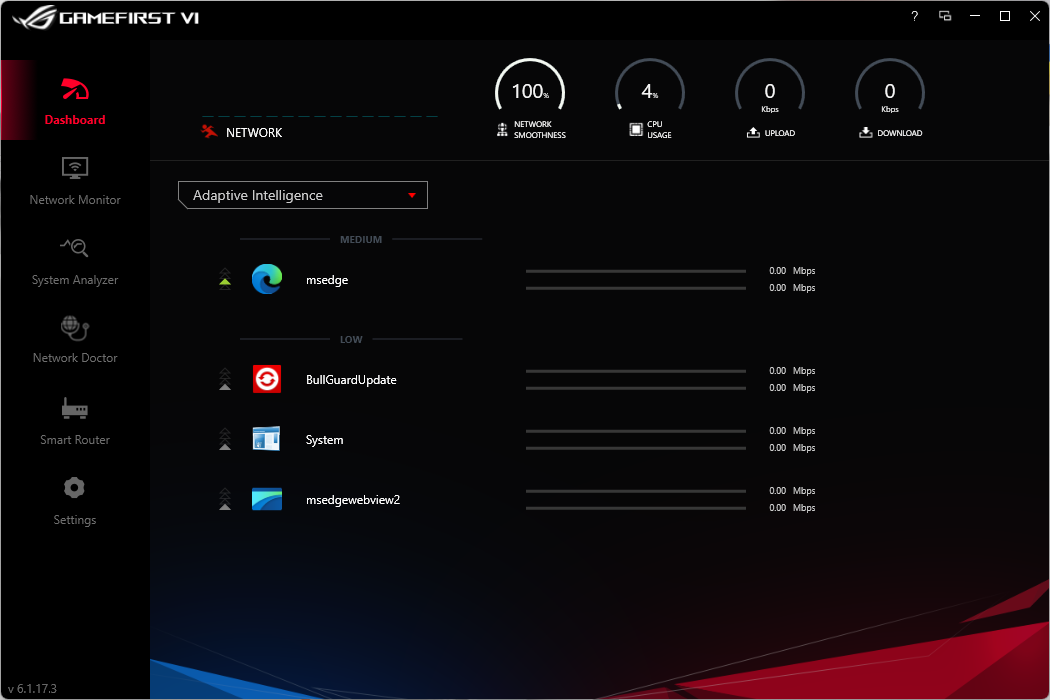This screenshot has width=1050, height=700.
Task: Click the red dropdown arrow
Action: tap(412, 195)
